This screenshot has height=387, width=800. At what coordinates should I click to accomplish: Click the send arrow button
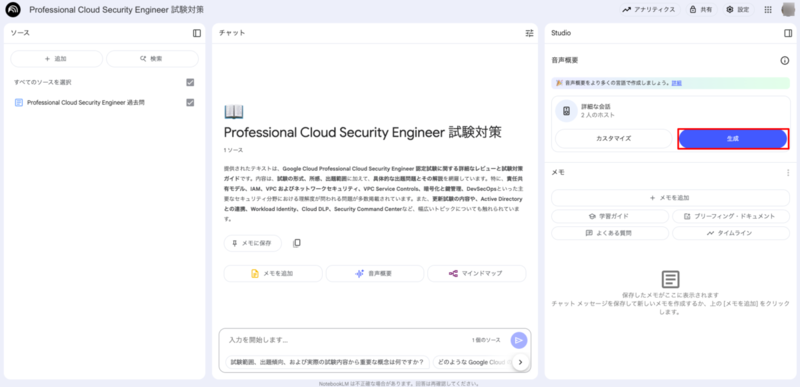519,340
